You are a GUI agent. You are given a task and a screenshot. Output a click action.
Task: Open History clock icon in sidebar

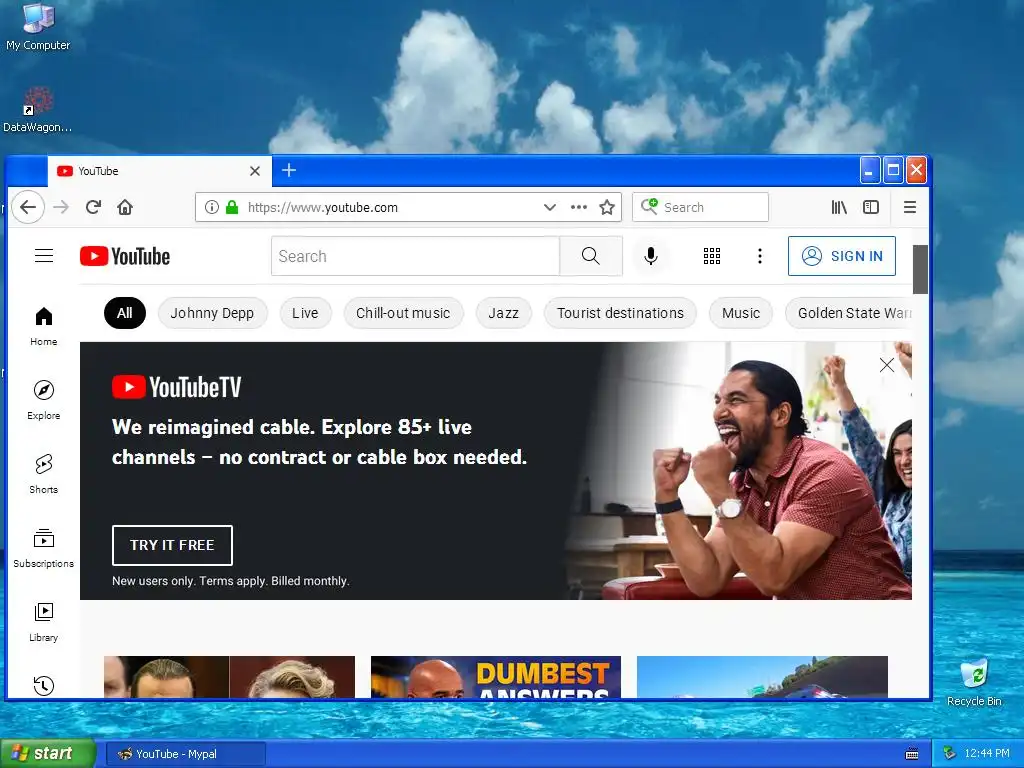44,685
